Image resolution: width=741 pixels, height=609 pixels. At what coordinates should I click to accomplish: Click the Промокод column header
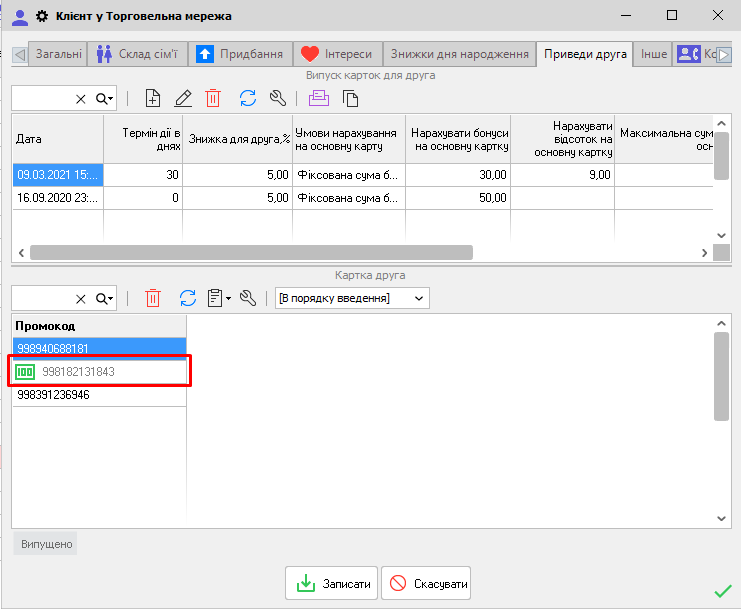click(x=99, y=326)
